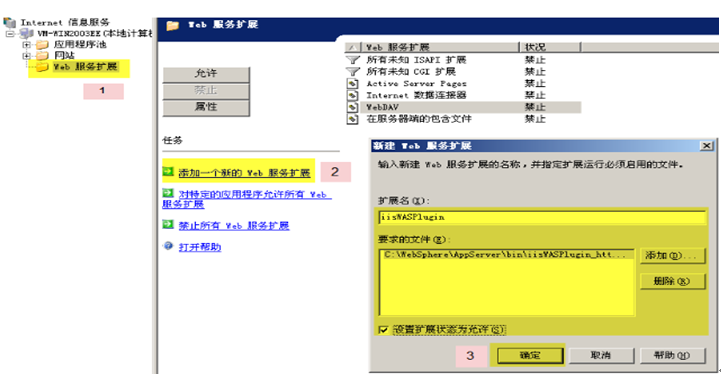This screenshot has width=721, height=377.
Task: Select Web 服务扩展 in the tree
Action: [86, 67]
